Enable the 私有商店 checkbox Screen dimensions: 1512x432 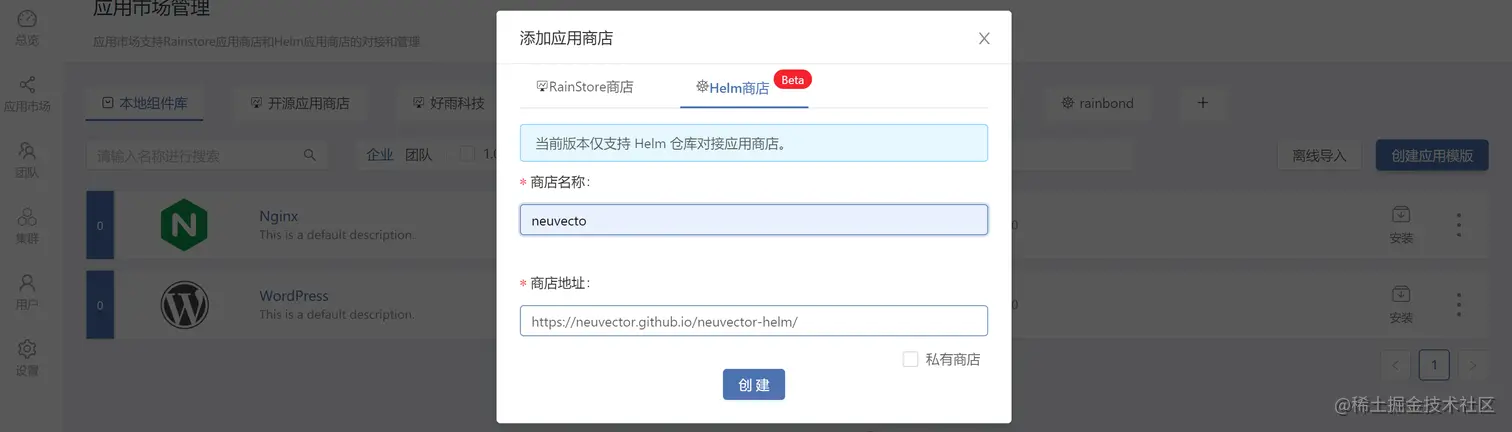pos(910,359)
